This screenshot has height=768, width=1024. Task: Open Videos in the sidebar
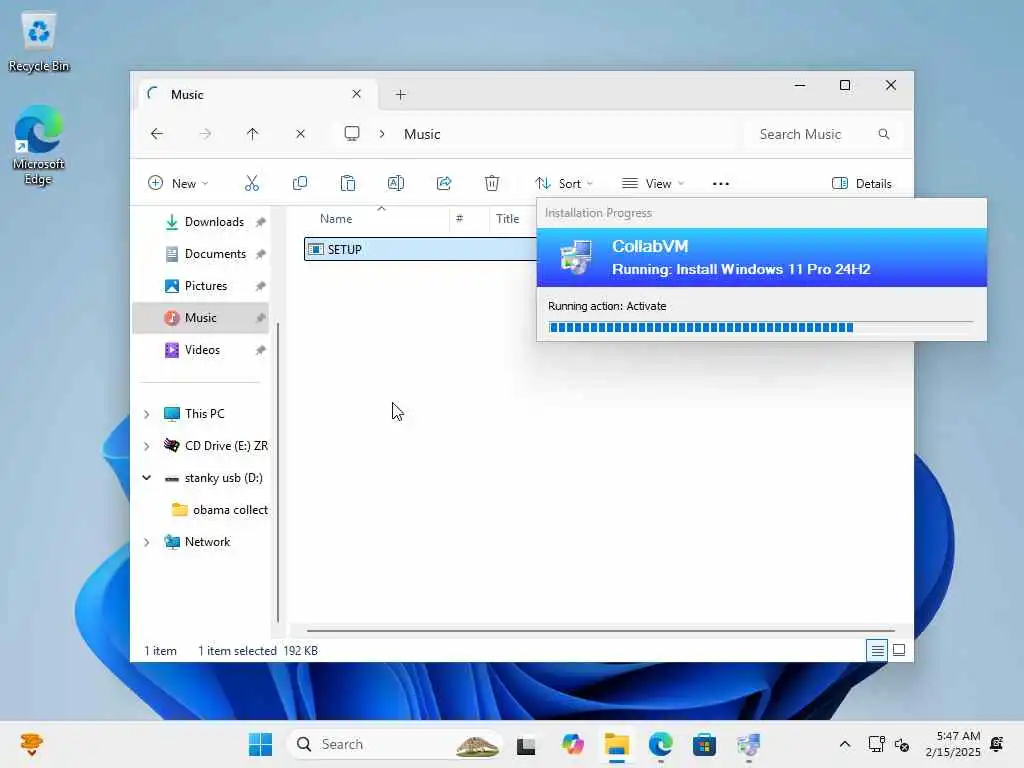[x=202, y=350]
